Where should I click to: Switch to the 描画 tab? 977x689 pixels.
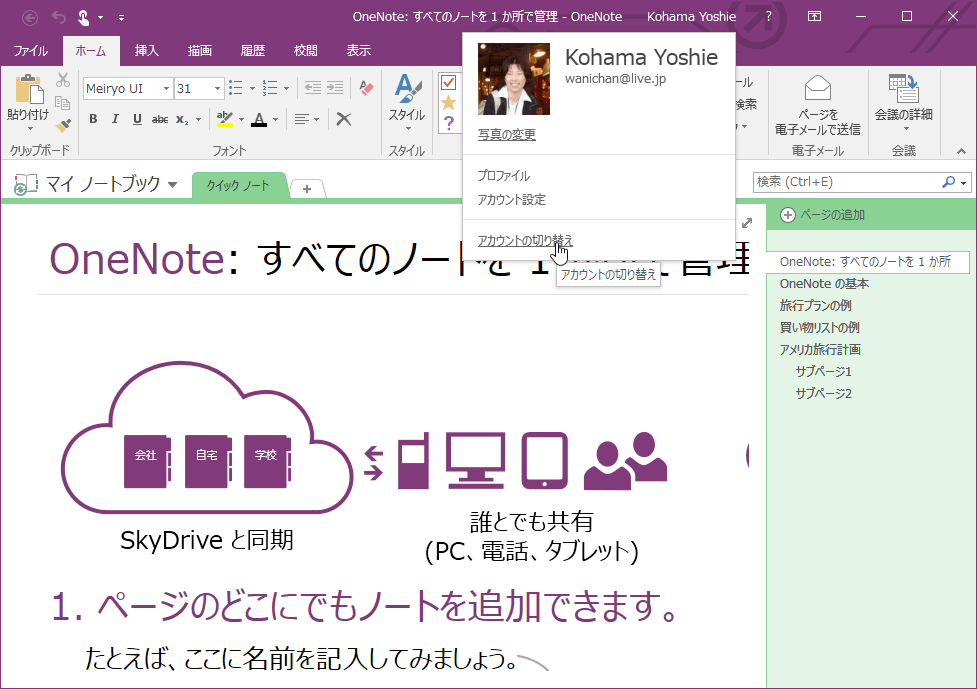(x=199, y=50)
